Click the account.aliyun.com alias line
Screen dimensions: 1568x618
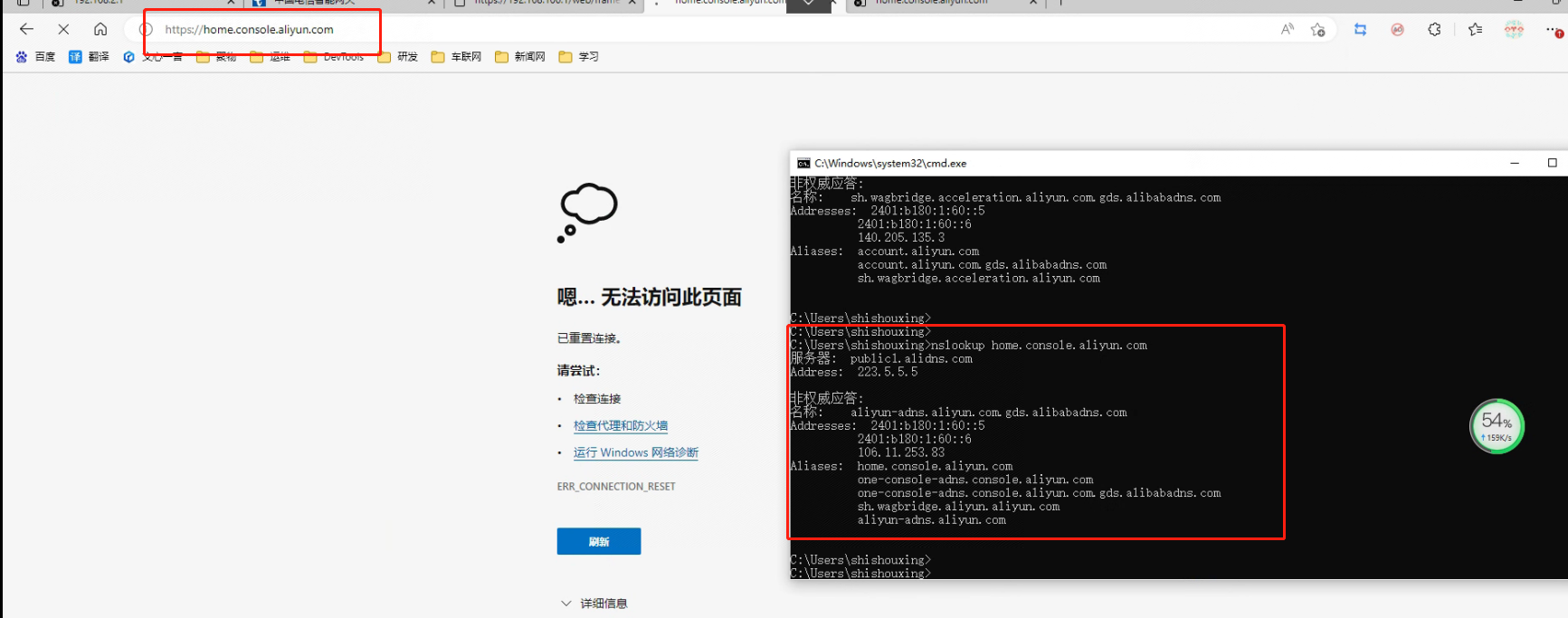coord(917,252)
